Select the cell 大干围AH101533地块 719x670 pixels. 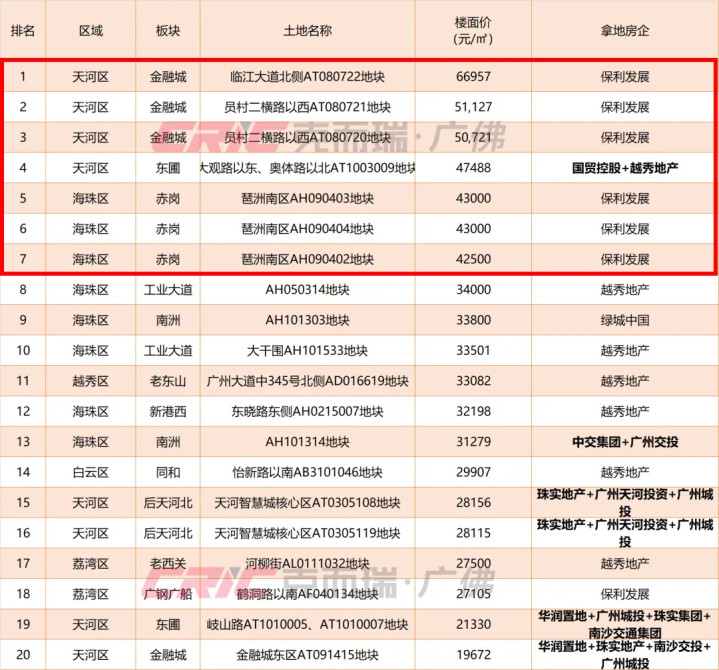[x=307, y=351]
